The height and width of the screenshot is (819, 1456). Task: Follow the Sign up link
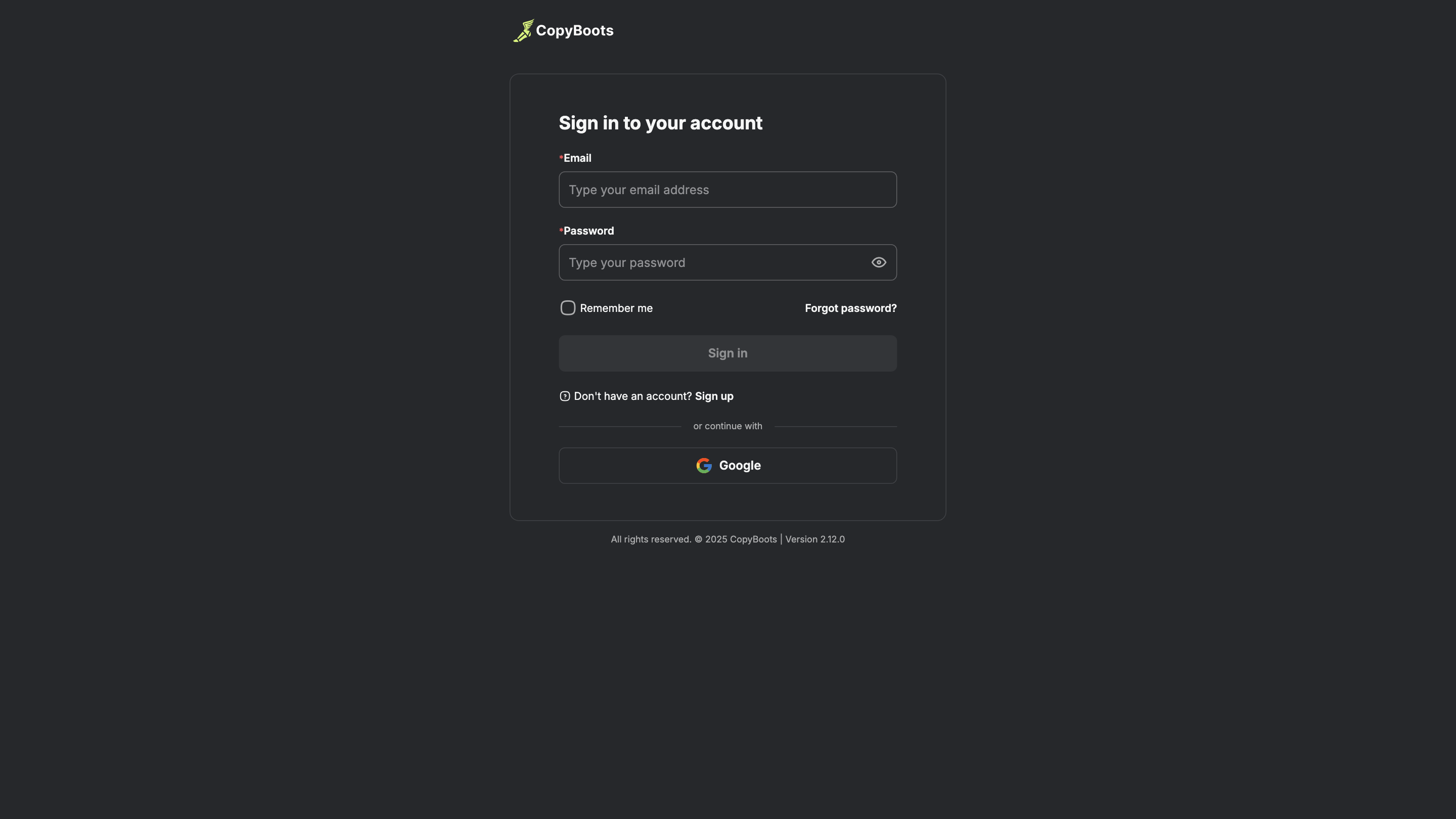pyautogui.click(x=714, y=396)
